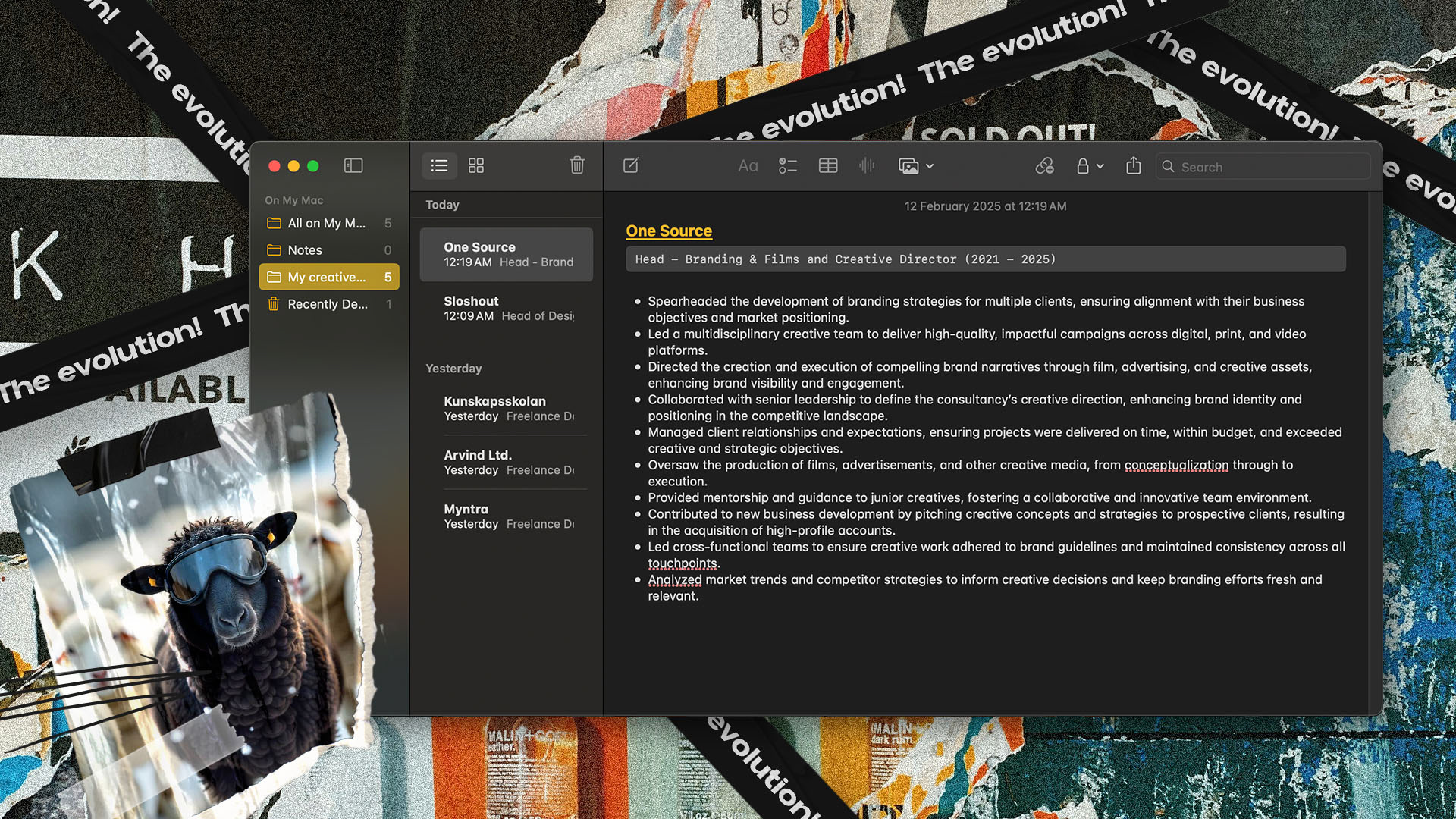1456x819 pixels.
Task: Click the Oversaw the production bullet text
Action: [971, 473]
